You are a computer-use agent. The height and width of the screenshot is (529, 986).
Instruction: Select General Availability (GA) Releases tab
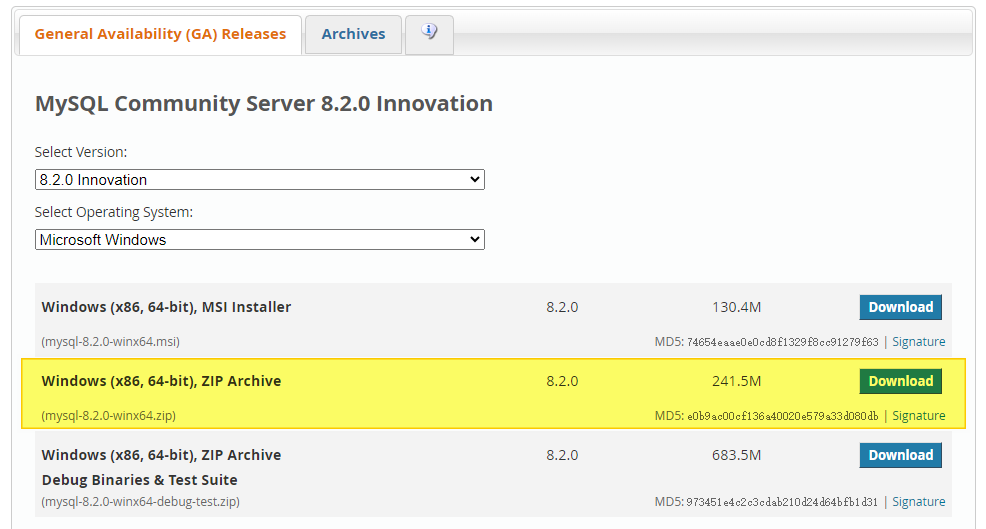point(160,34)
